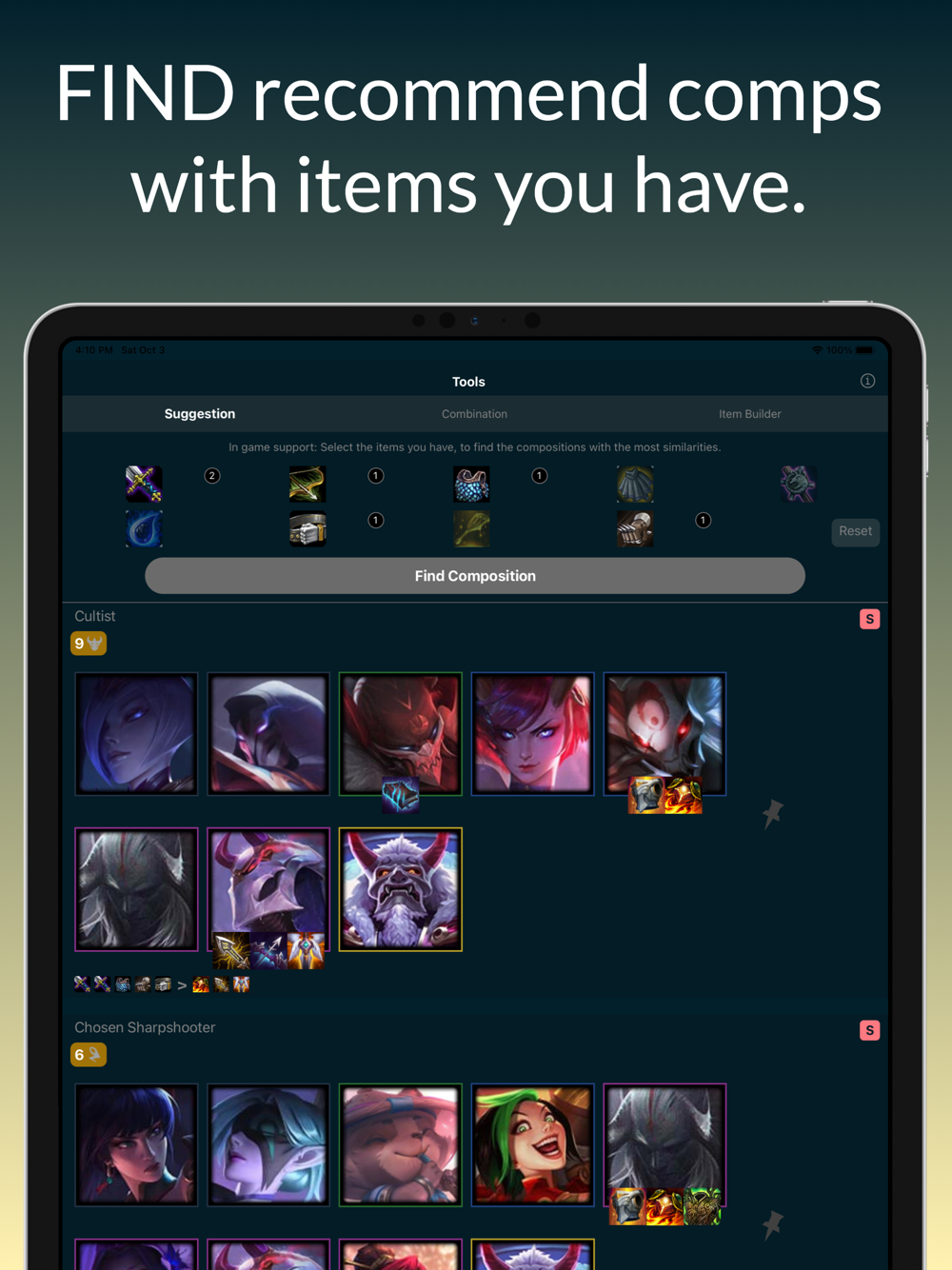Select the Needlessly Large Rod item icon
Image resolution: width=952 pixels, height=1270 pixels.
click(798, 484)
